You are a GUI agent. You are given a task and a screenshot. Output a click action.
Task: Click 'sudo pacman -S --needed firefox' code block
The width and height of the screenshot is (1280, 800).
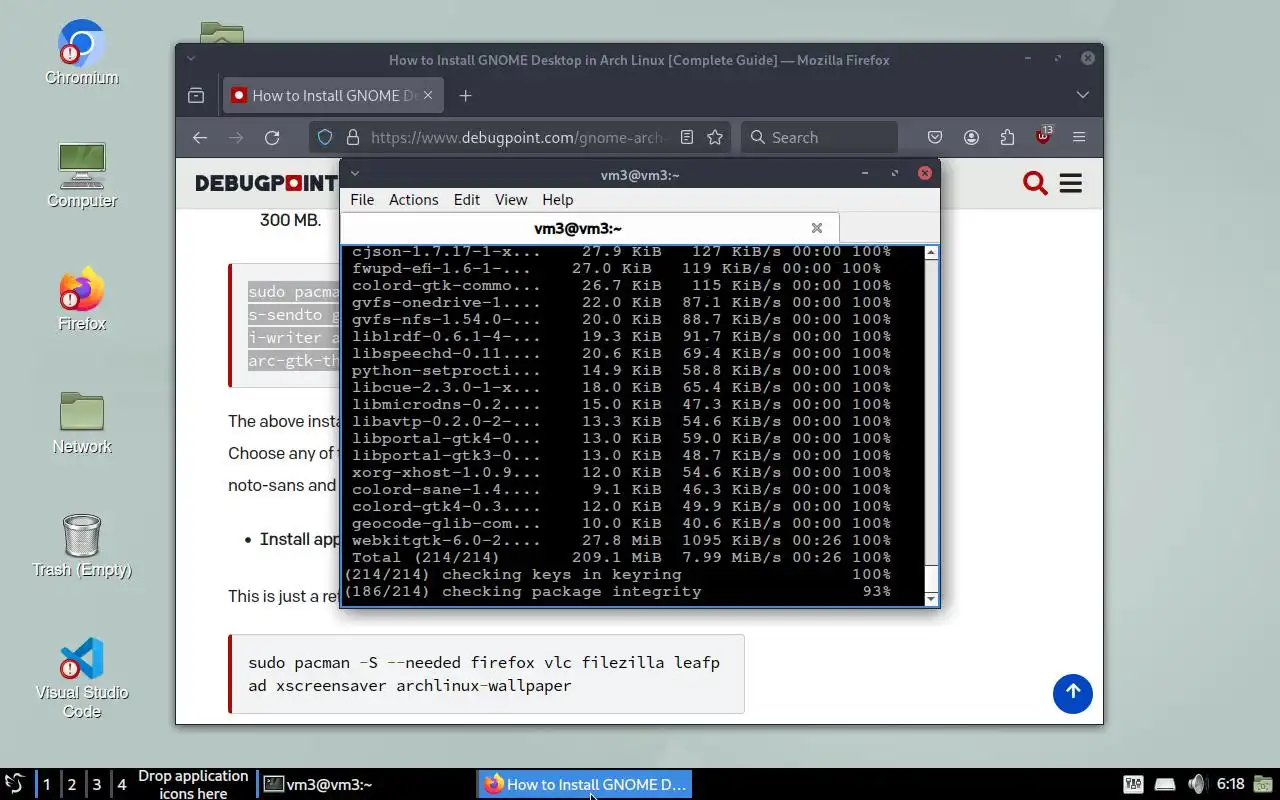click(x=486, y=674)
